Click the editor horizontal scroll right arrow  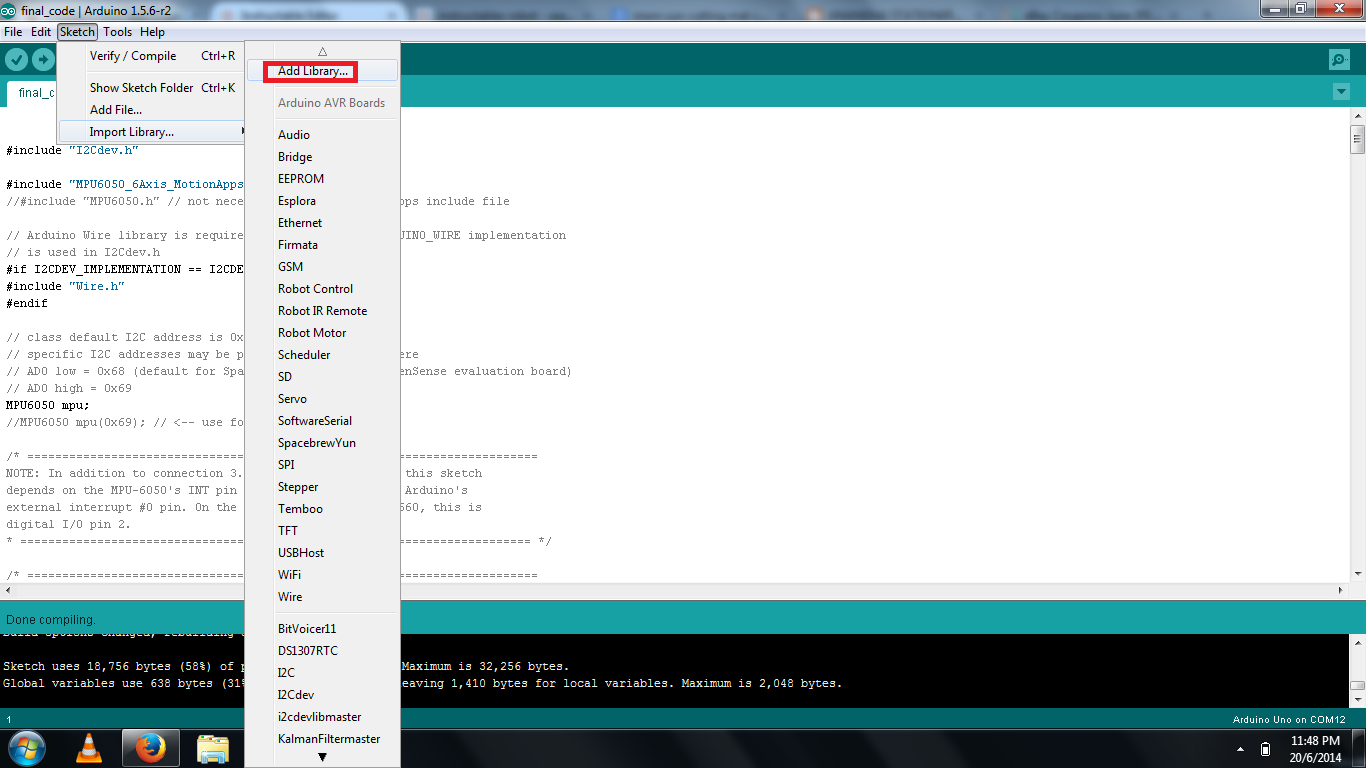point(1343,591)
